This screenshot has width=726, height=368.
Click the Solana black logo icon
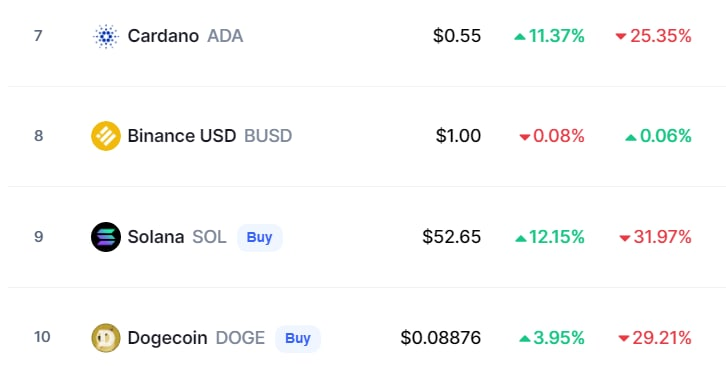coord(106,237)
